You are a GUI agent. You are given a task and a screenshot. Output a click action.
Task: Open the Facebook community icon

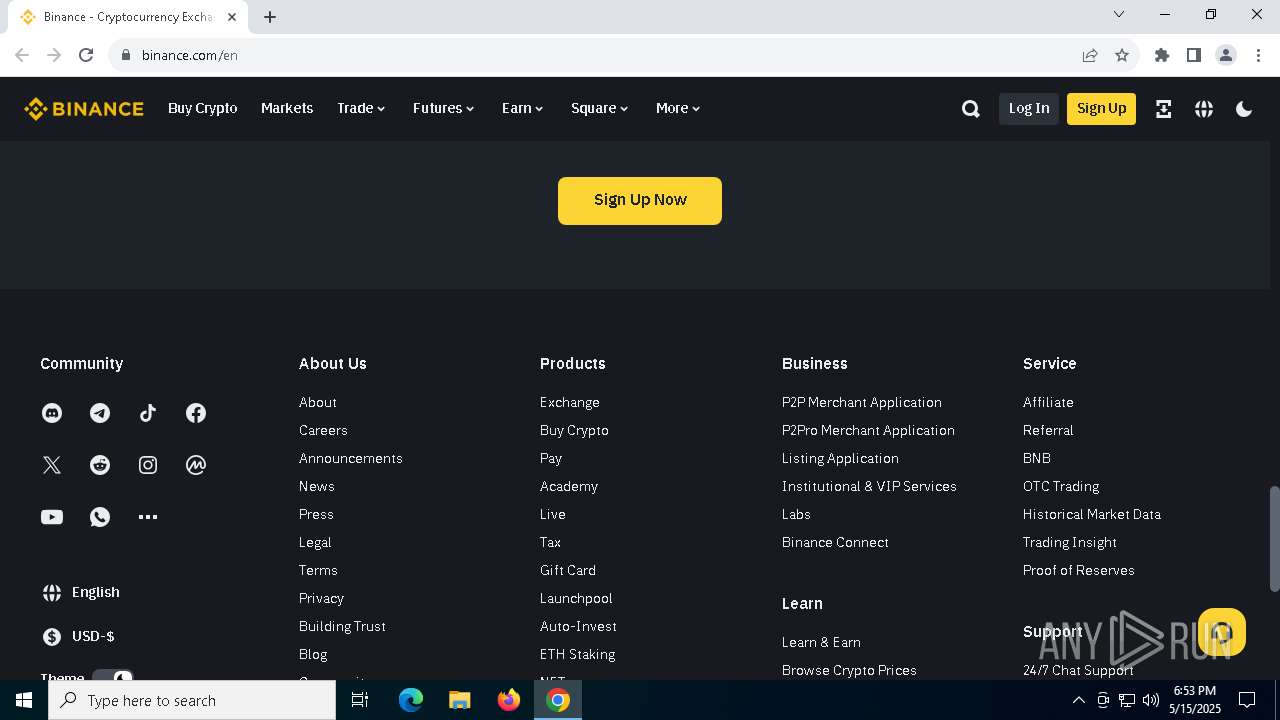[x=196, y=413]
